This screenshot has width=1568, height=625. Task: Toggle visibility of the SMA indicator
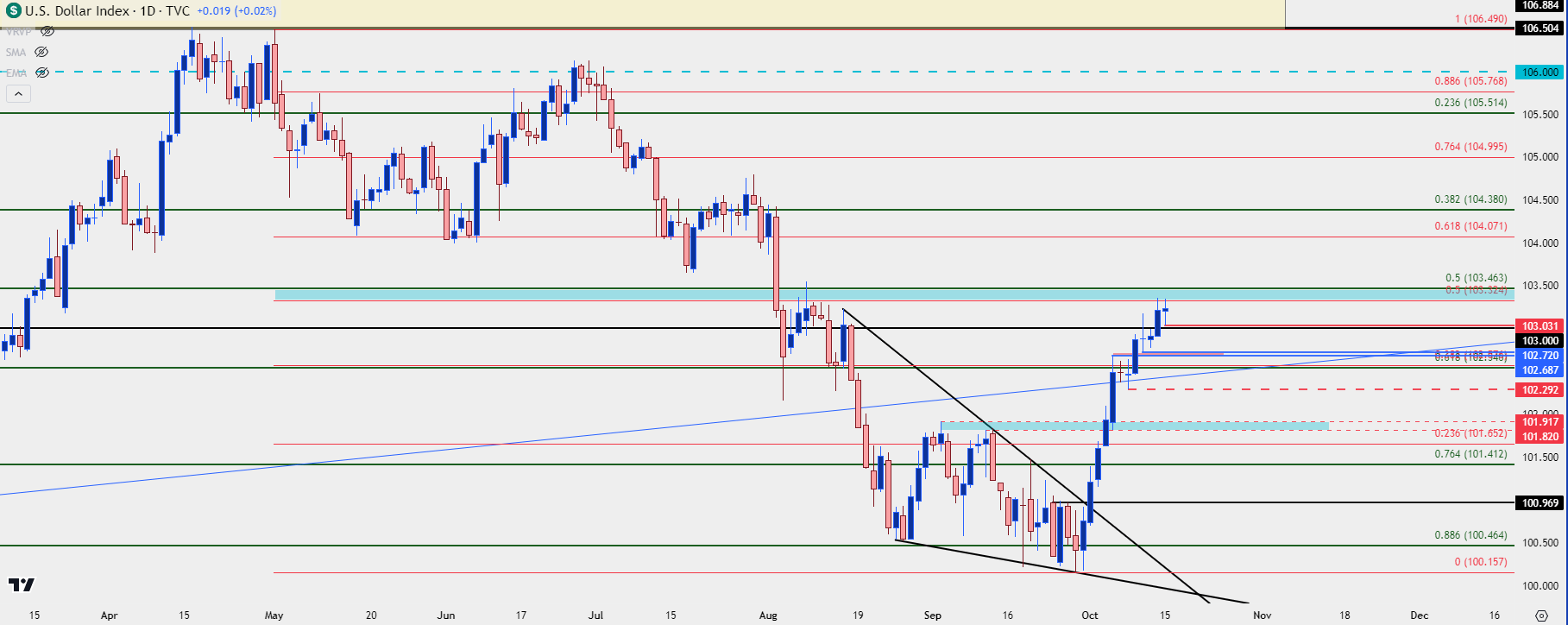[41, 52]
